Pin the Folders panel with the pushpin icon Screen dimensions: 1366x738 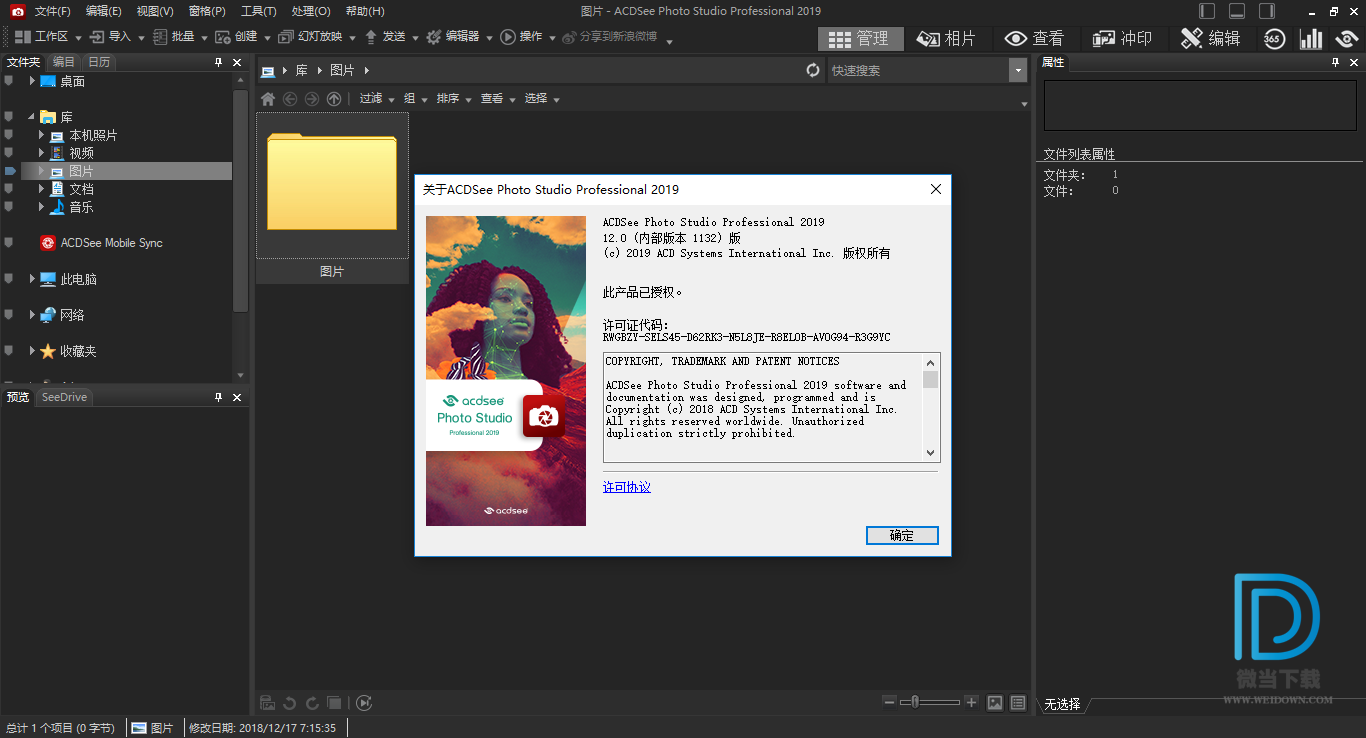point(218,62)
